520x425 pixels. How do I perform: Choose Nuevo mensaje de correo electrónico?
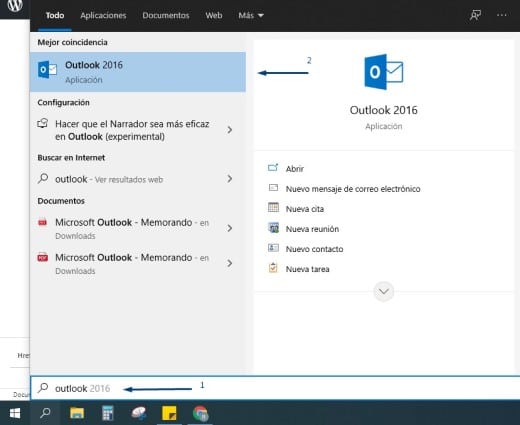pos(353,189)
